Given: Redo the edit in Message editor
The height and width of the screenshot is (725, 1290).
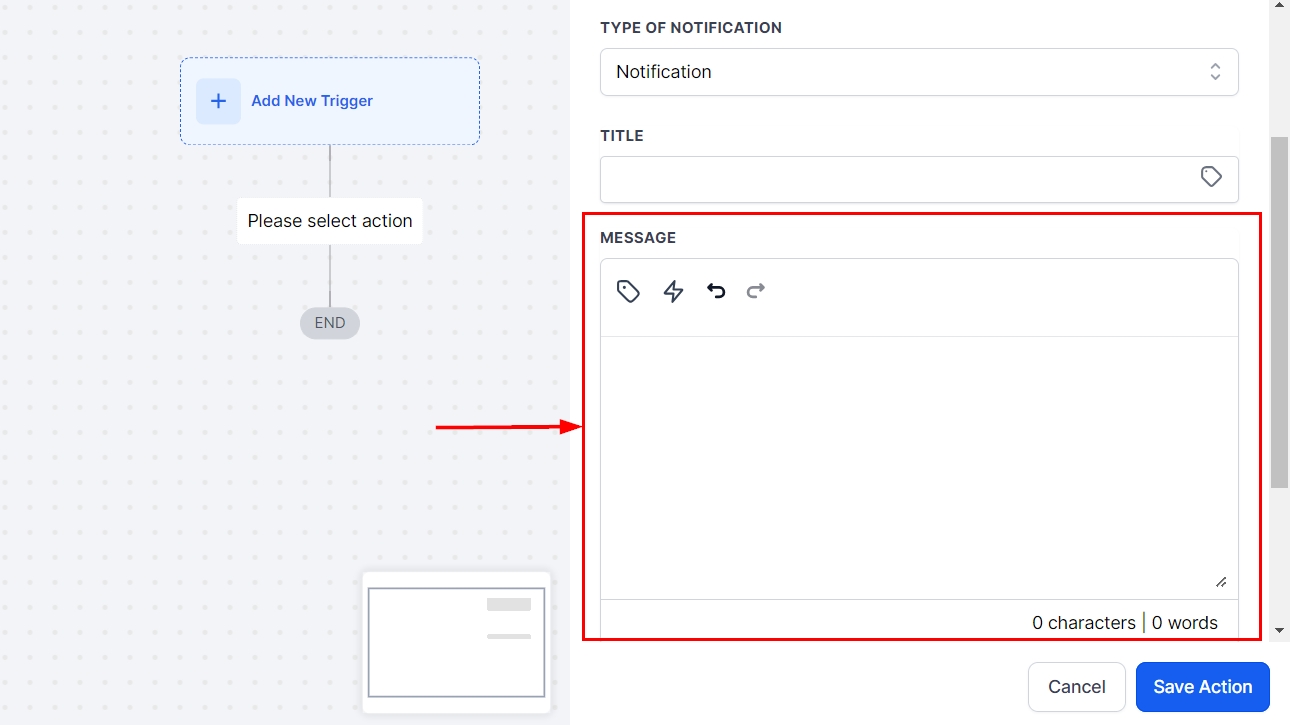Looking at the screenshot, I should (x=756, y=291).
